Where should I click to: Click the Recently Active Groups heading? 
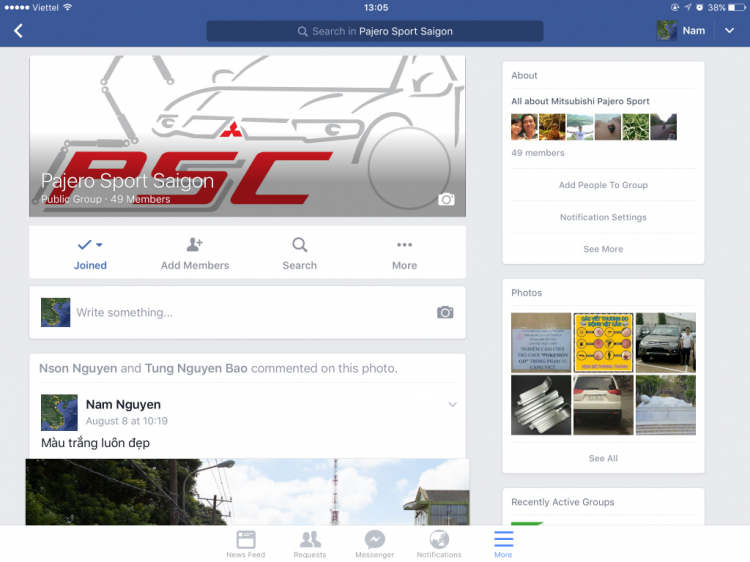pos(562,502)
